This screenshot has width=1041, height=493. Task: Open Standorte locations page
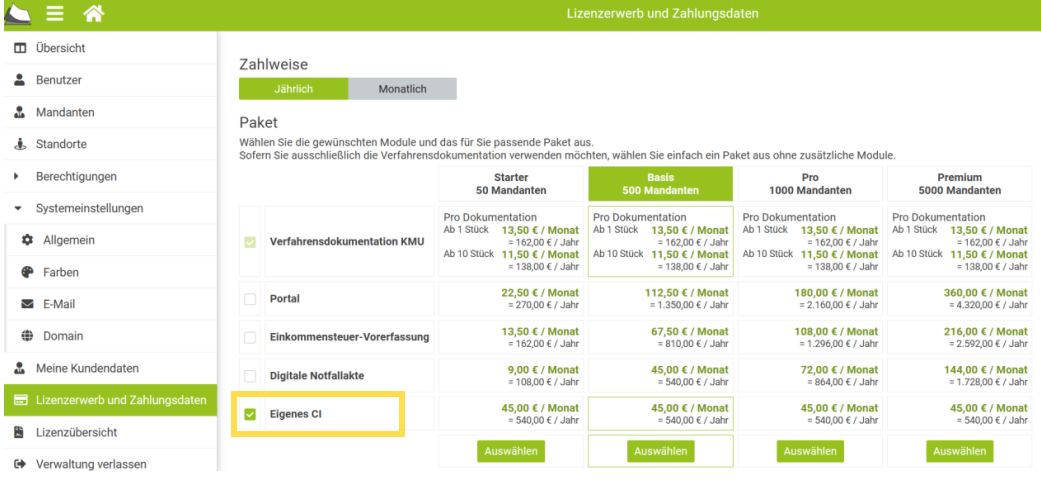coord(61,144)
